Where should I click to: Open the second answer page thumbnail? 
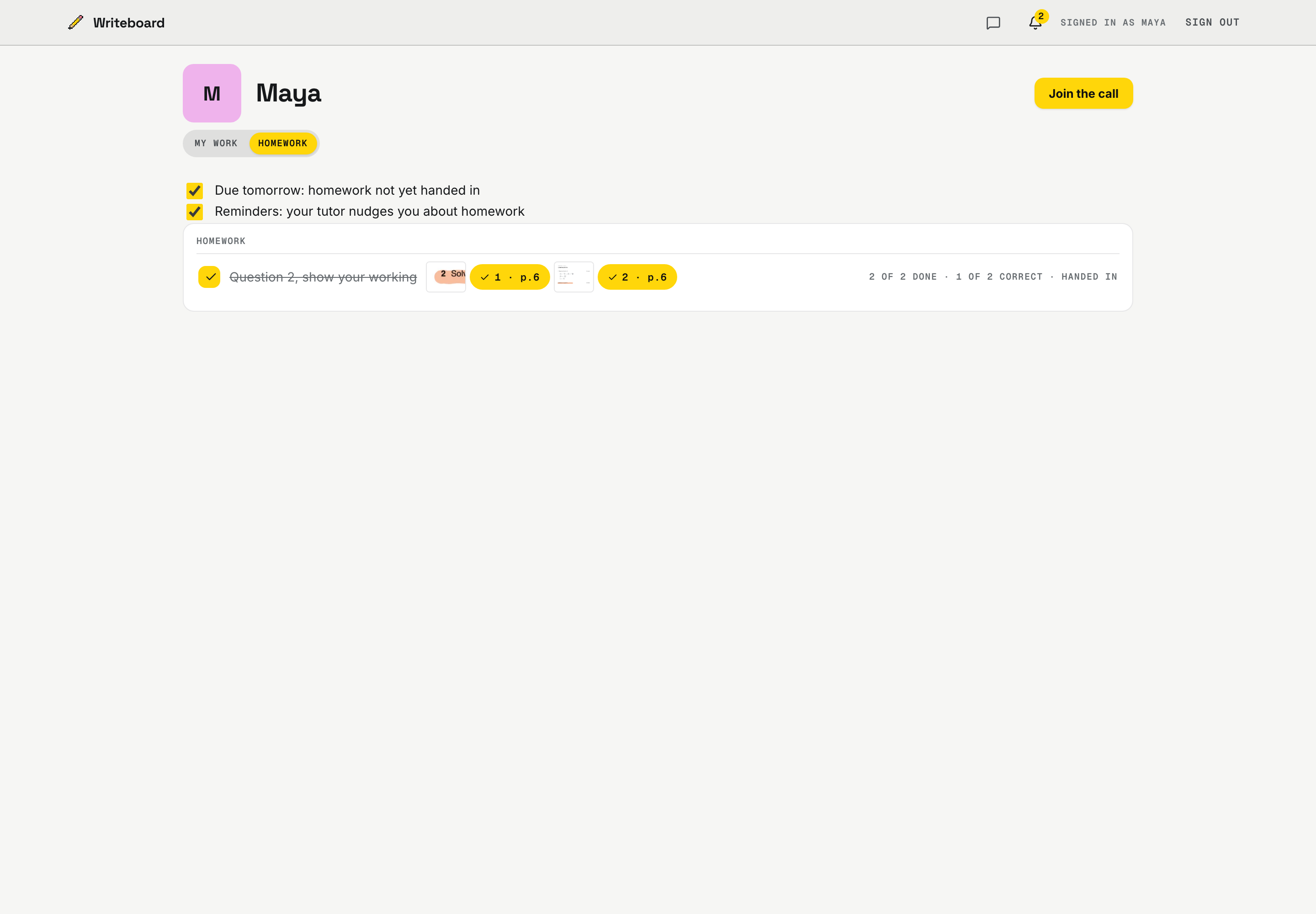(x=574, y=277)
